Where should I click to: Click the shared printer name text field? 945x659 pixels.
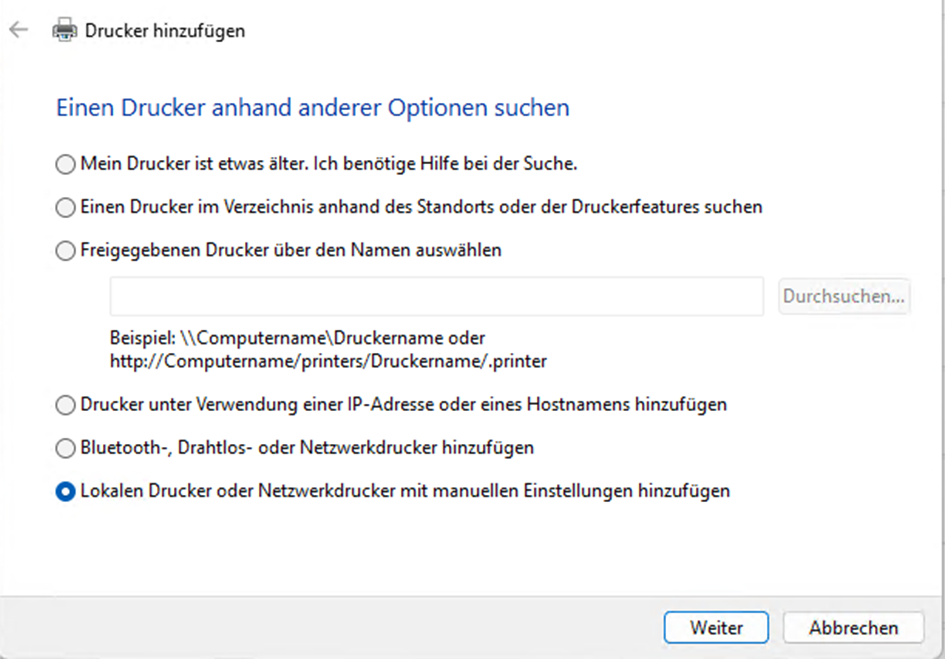click(x=437, y=297)
